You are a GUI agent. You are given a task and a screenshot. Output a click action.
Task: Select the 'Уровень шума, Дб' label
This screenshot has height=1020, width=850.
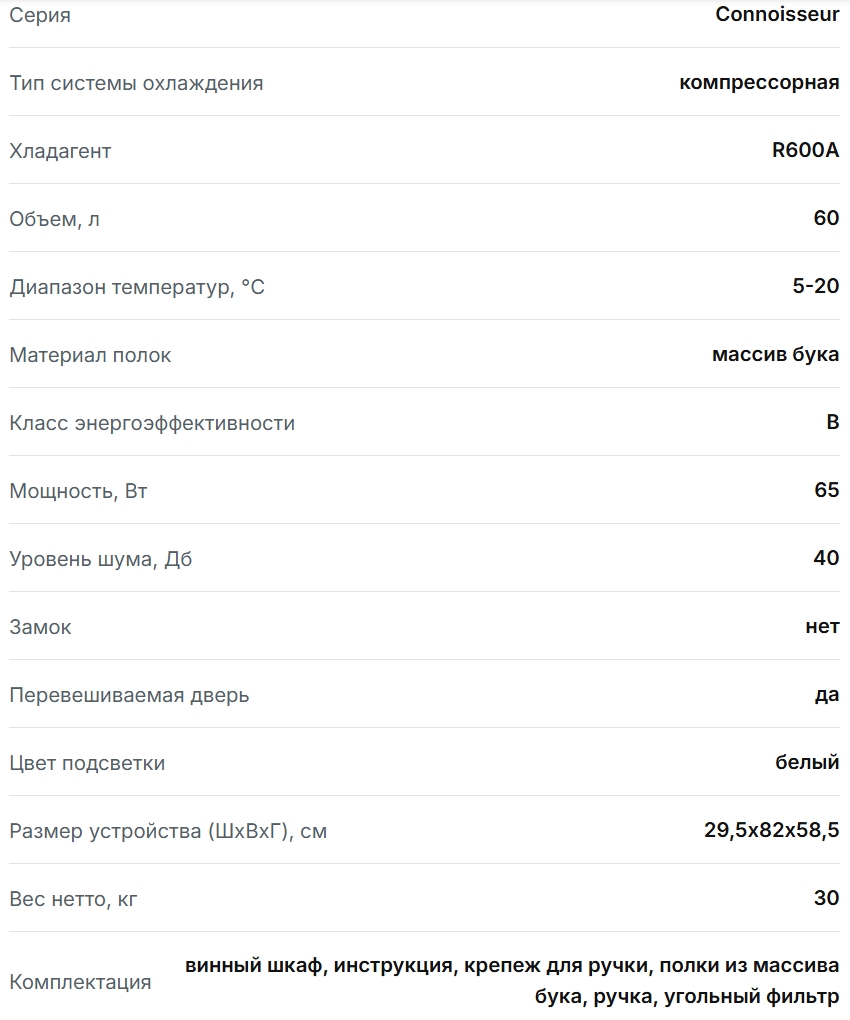(100, 559)
